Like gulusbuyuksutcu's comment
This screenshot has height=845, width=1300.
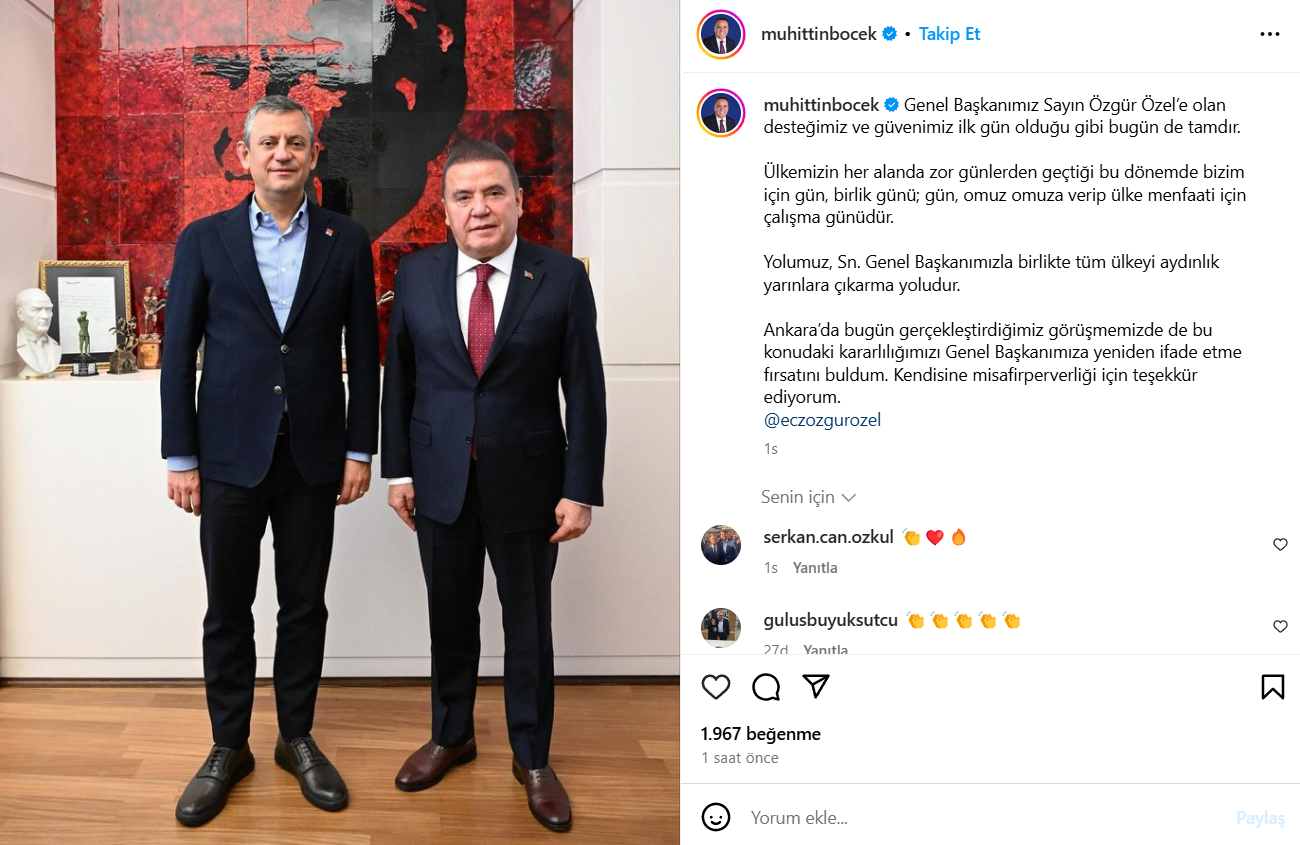pyautogui.click(x=1280, y=627)
